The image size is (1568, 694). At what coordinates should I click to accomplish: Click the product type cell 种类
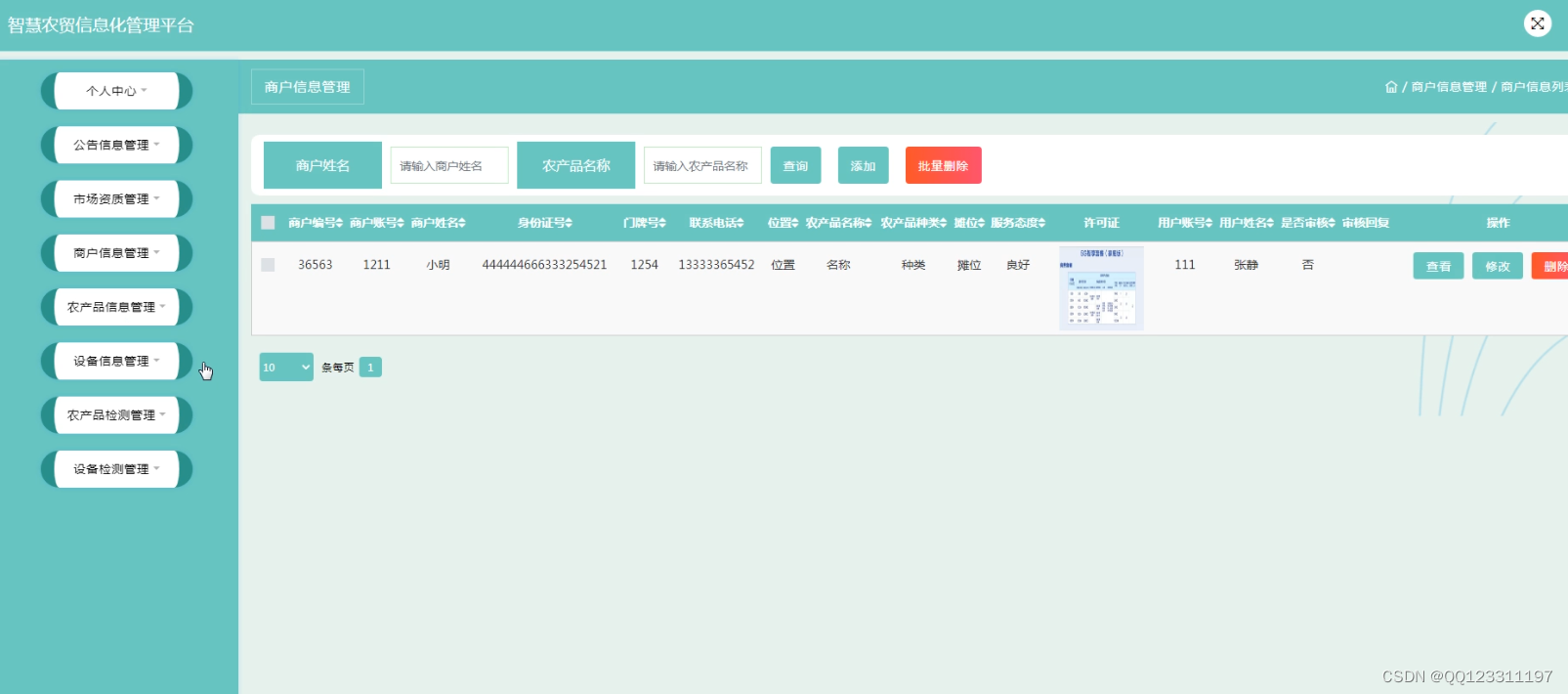tap(913, 265)
